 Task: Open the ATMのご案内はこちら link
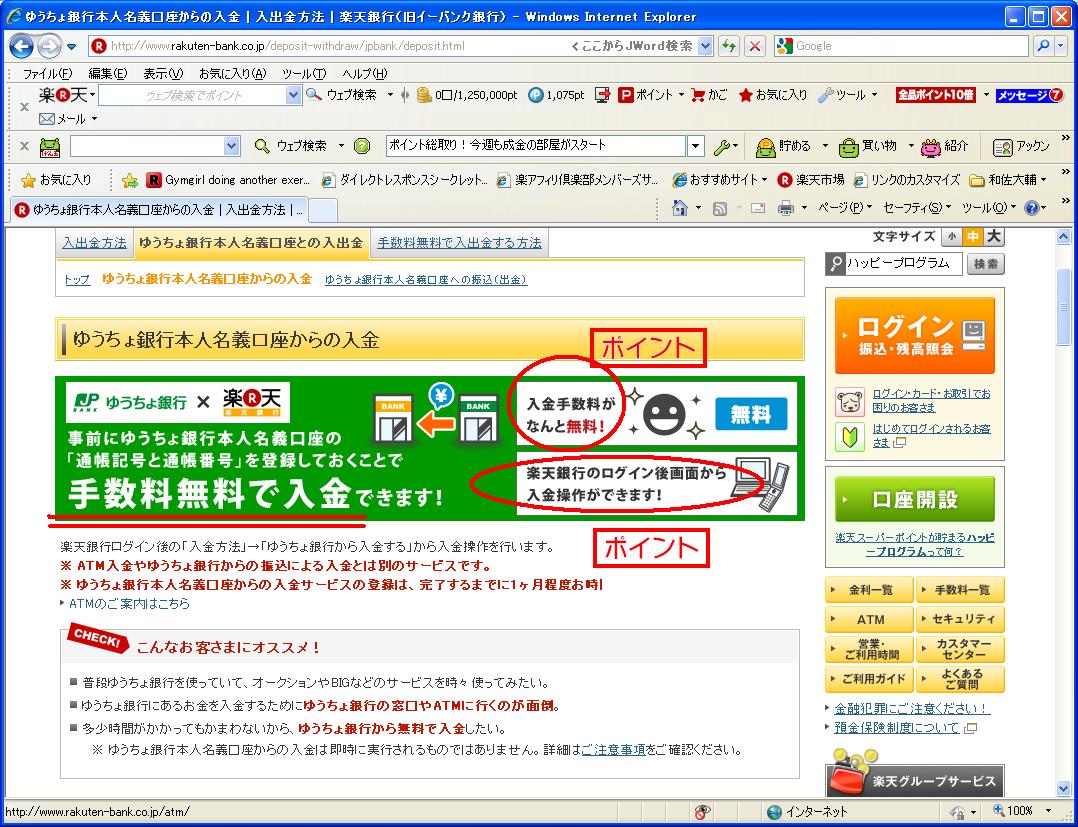tap(129, 604)
